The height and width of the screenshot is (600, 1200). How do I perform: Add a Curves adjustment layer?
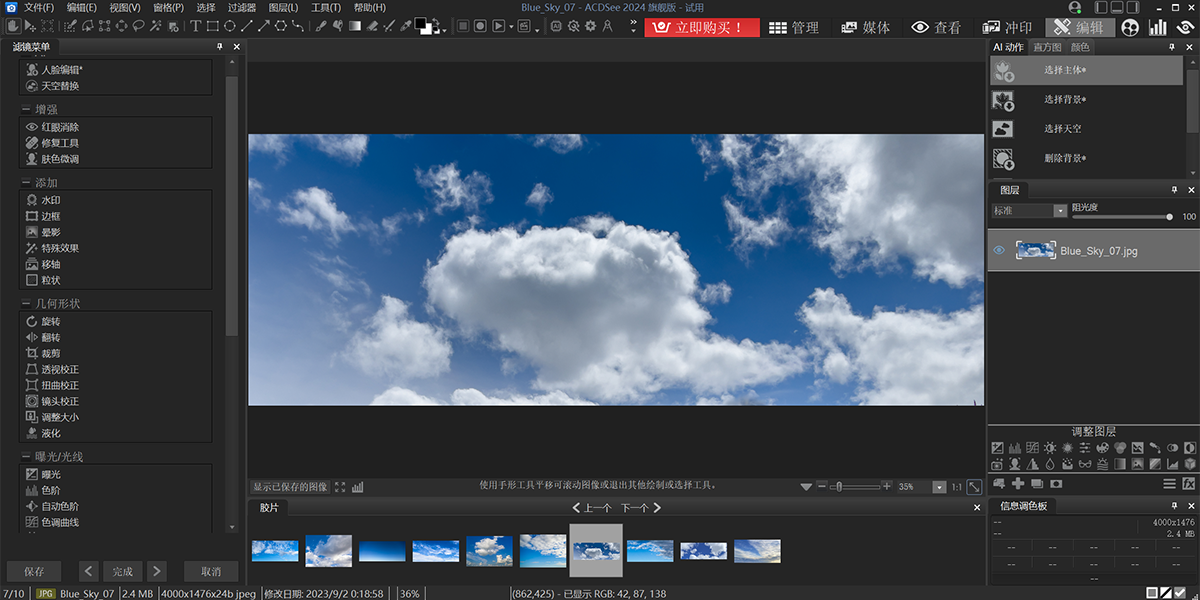point(1032,448)
